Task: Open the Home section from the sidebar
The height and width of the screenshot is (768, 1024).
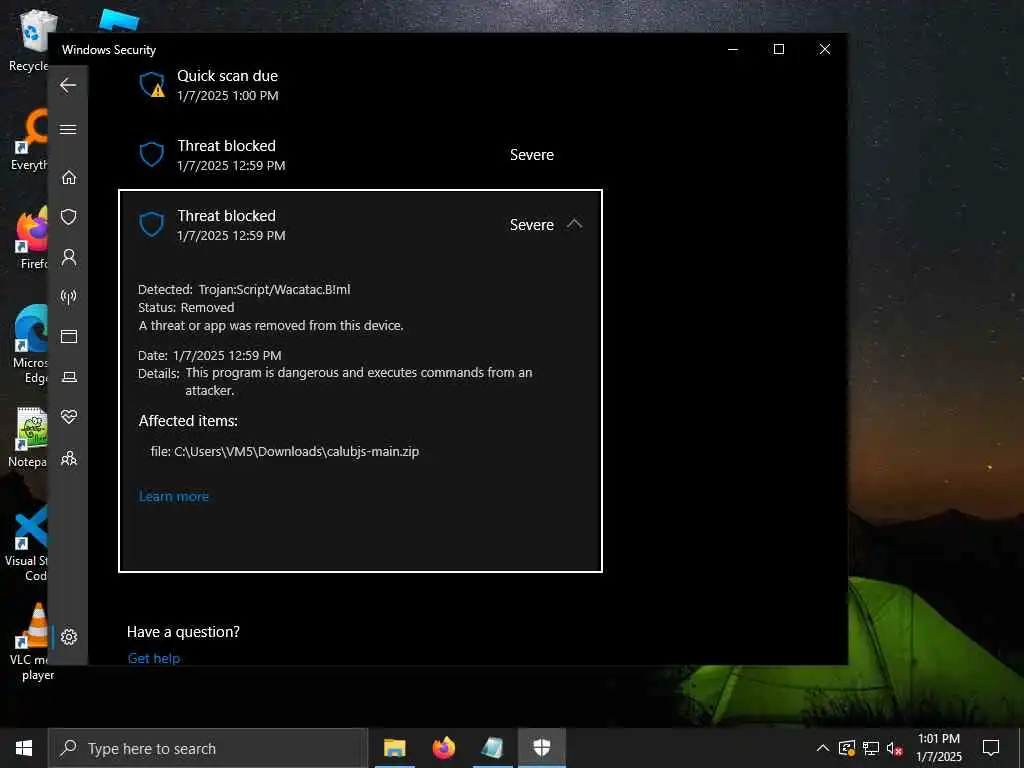Action: (x=69, y=177)
